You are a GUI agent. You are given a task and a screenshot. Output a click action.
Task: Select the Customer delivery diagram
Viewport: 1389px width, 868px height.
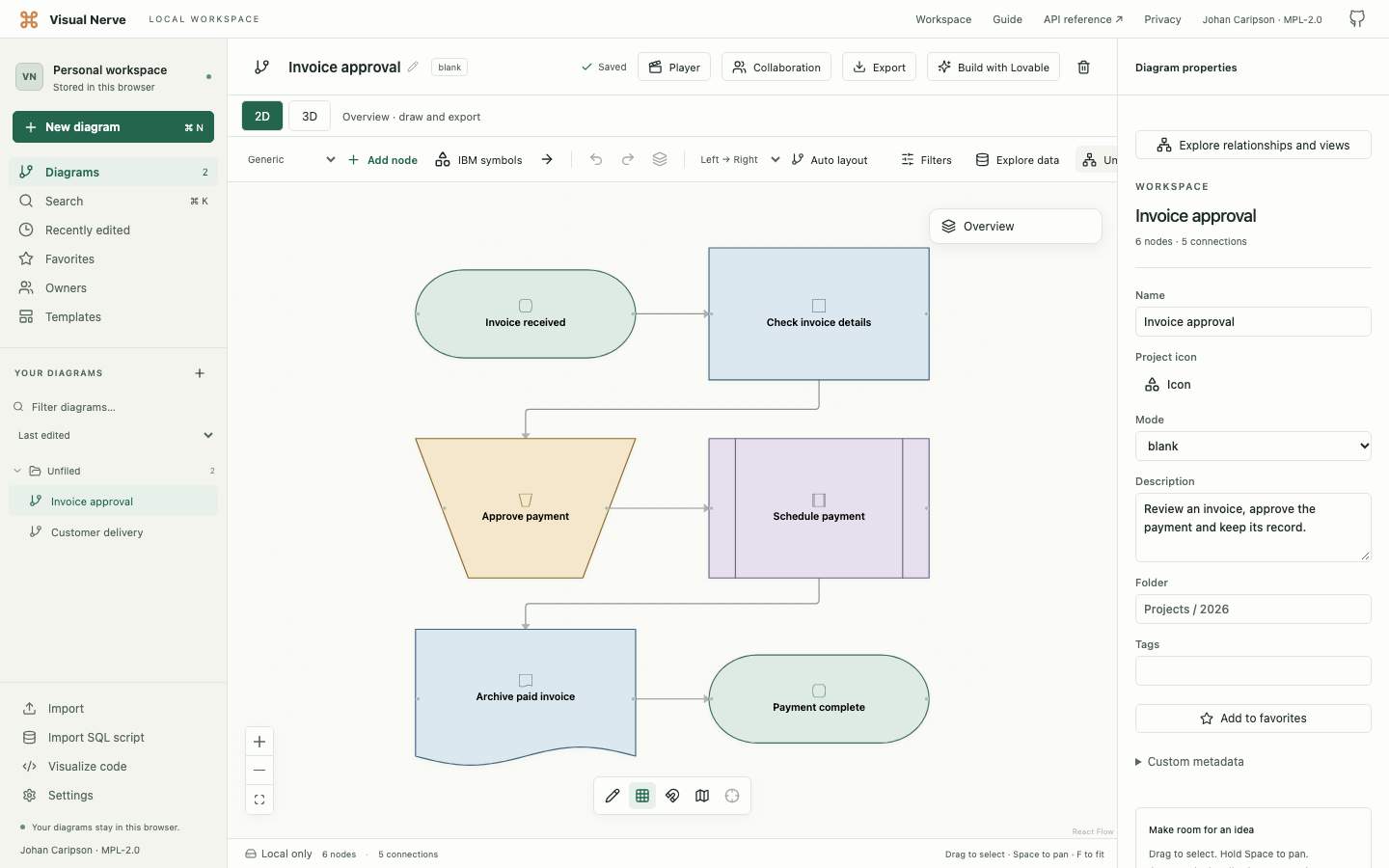(x=114, y=532)
